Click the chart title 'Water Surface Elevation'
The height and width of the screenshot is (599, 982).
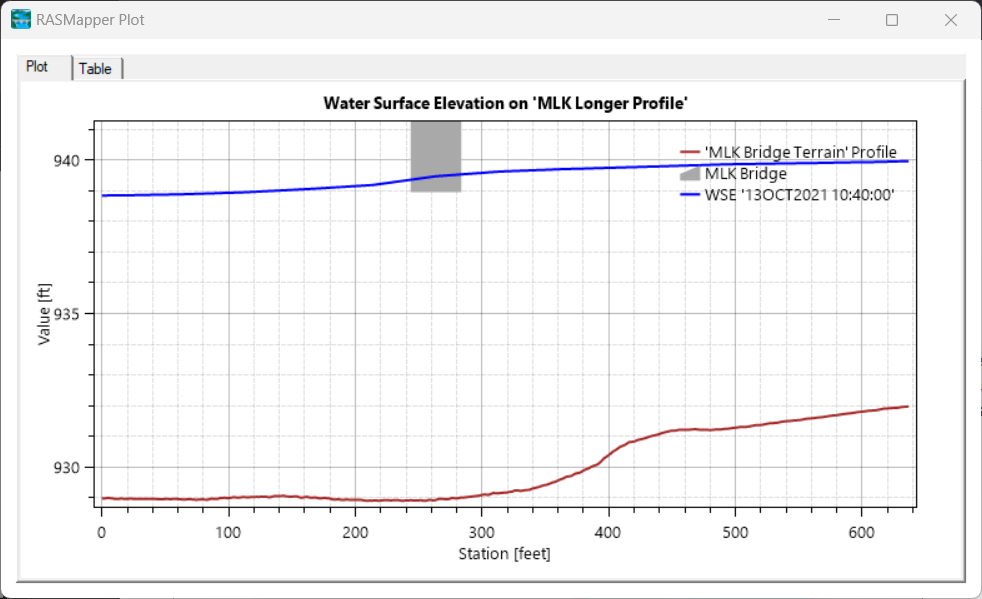tap(505, 103)
